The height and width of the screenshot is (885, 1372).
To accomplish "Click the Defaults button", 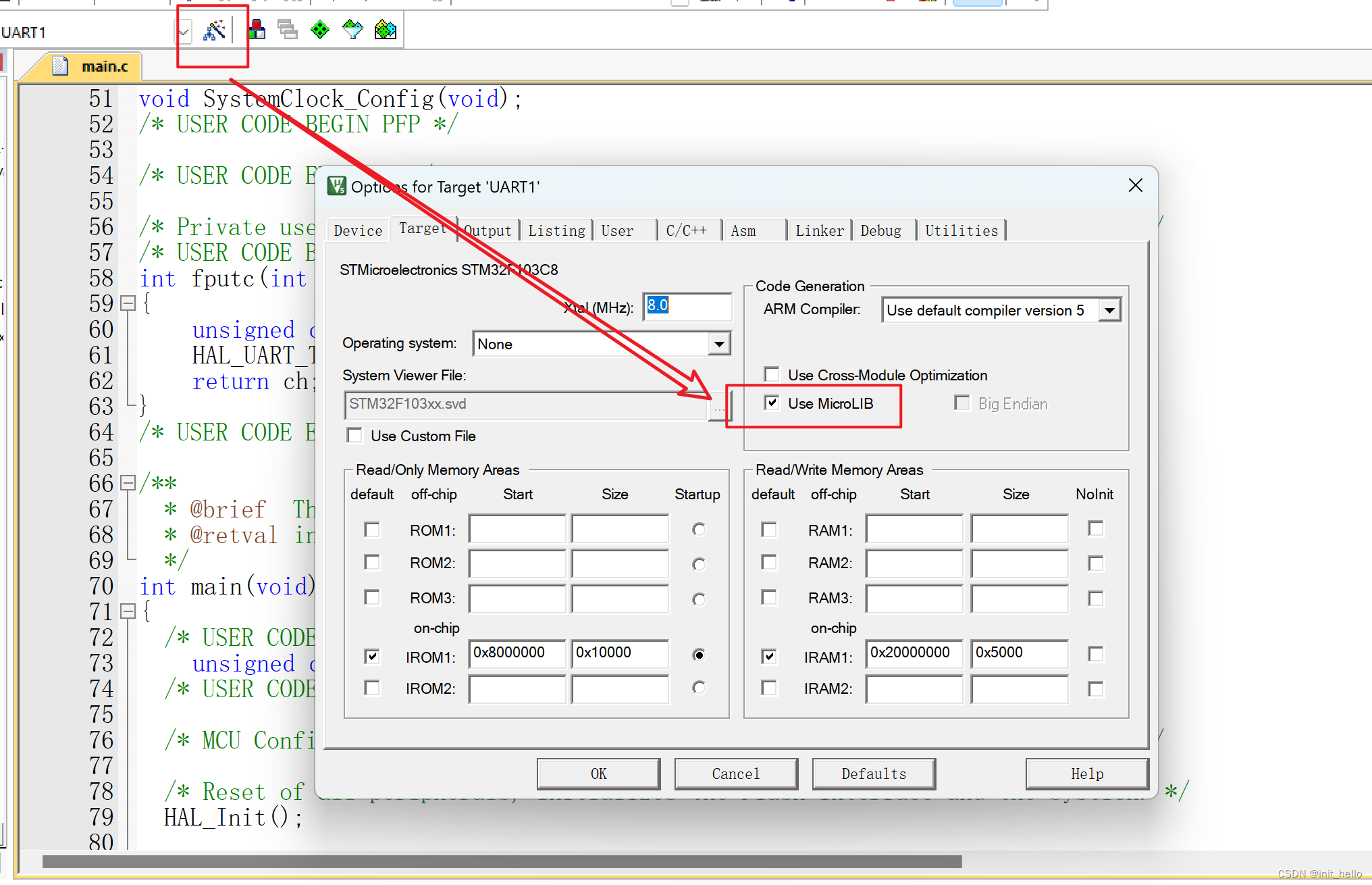I will click(x=873, y=774).
